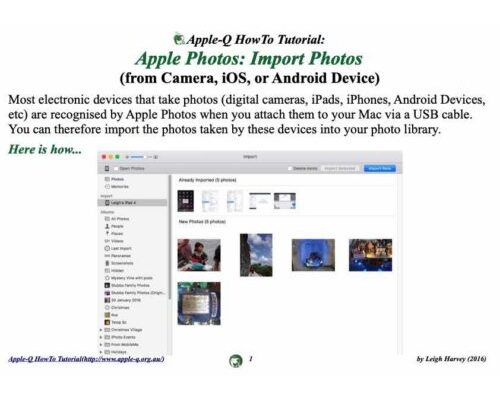Open the Places album

click(x=117, y=234)
